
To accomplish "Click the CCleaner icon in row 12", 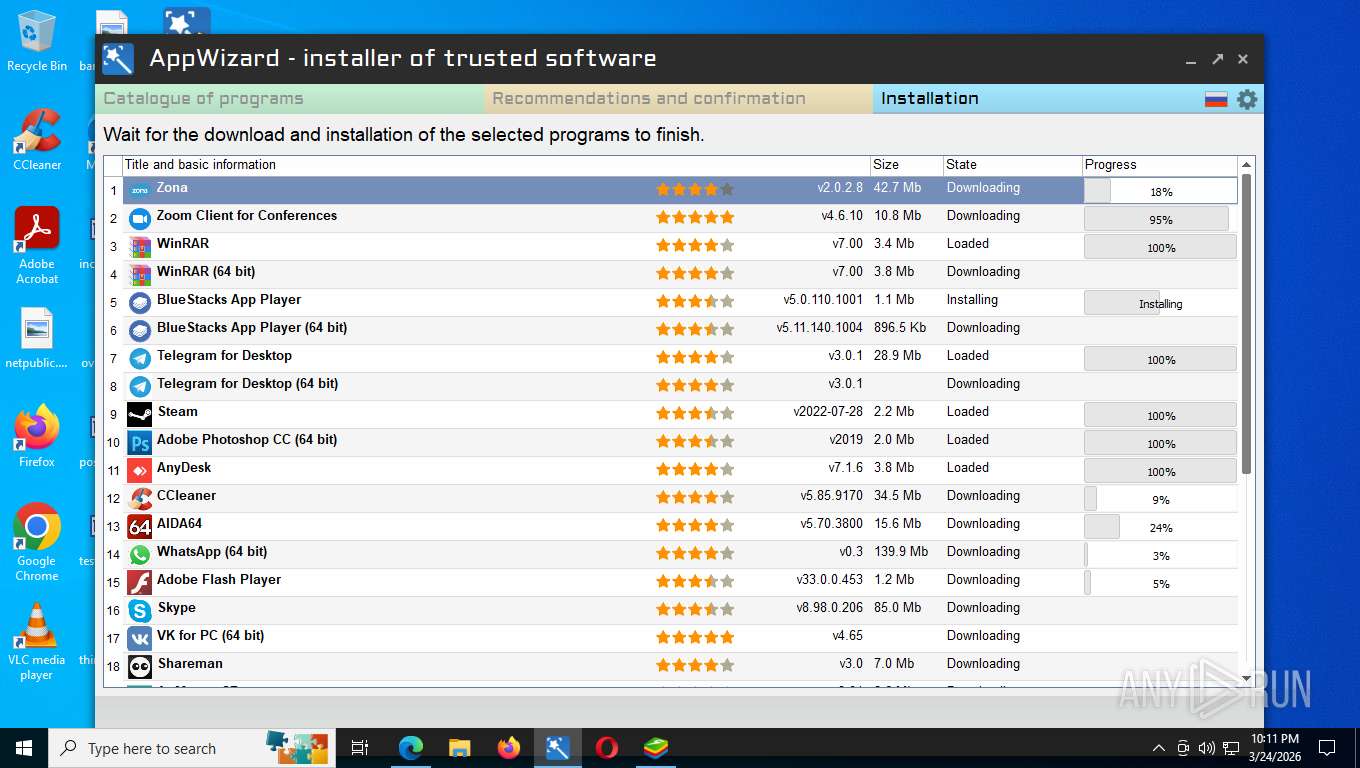I will (x=139, y=498).
